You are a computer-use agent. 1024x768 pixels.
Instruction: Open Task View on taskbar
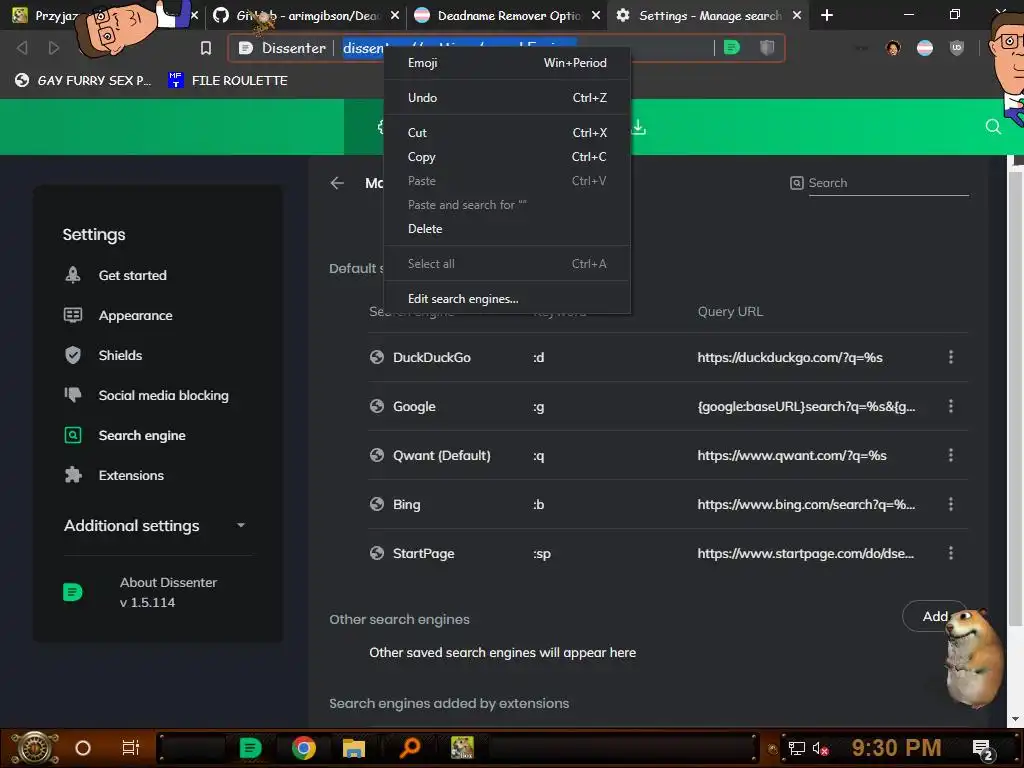click(x=131, y=748)
